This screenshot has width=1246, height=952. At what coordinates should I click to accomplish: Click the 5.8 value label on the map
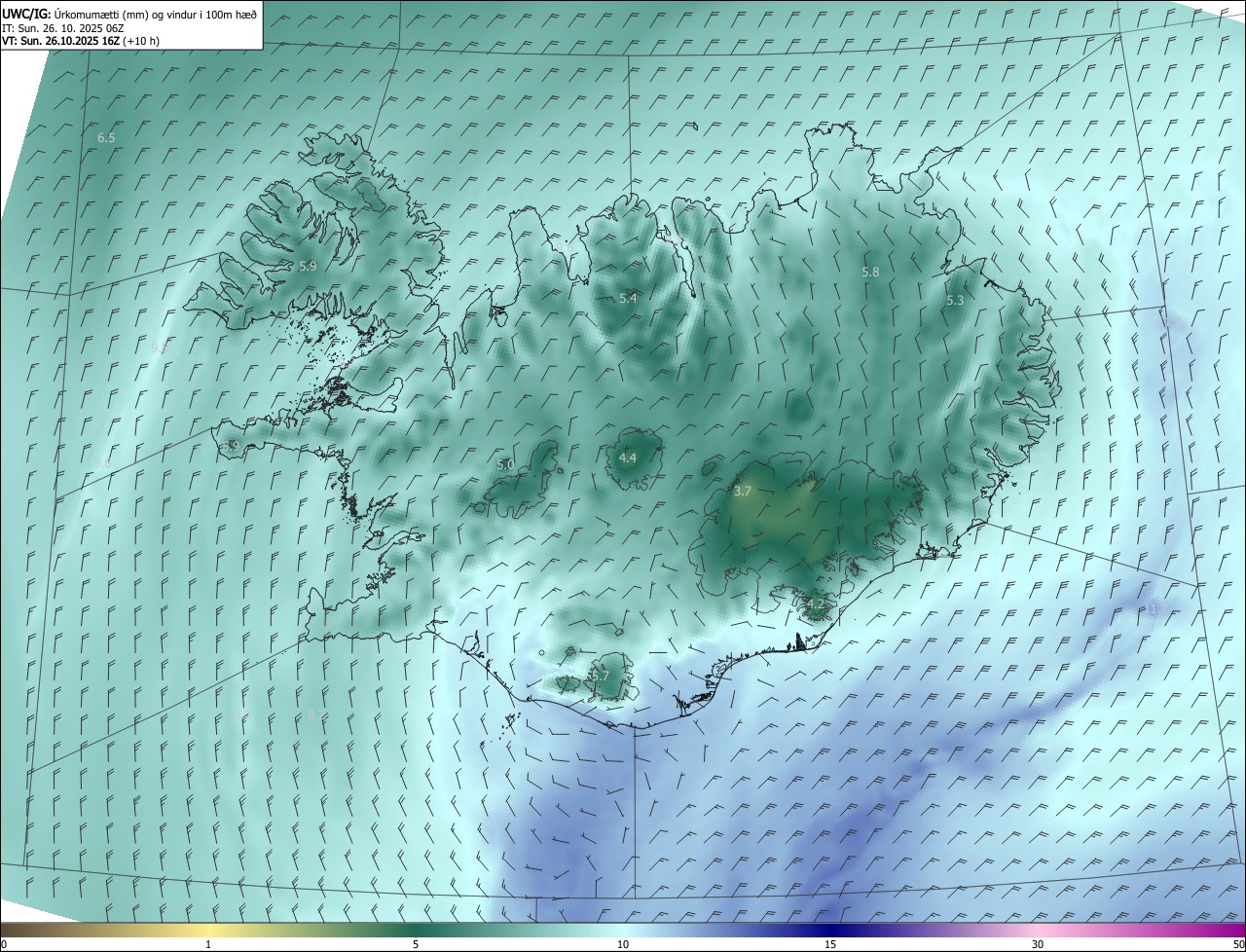[870, 273]
